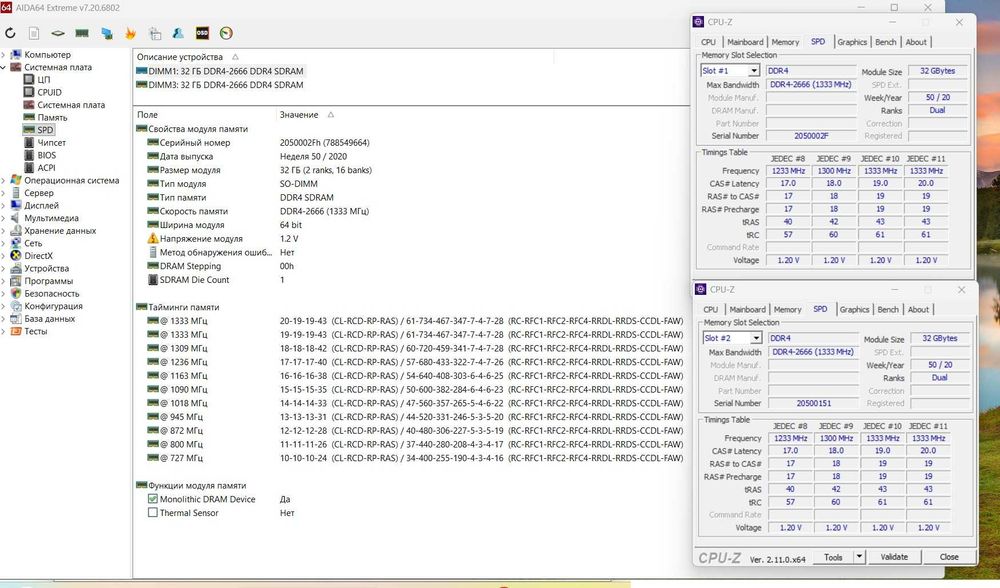The width and height of the screenshot is (1000, 588).
Task: Select the DIMM1 32 ГБ DDR4-2666 row
Action: [x=220, y=71]
